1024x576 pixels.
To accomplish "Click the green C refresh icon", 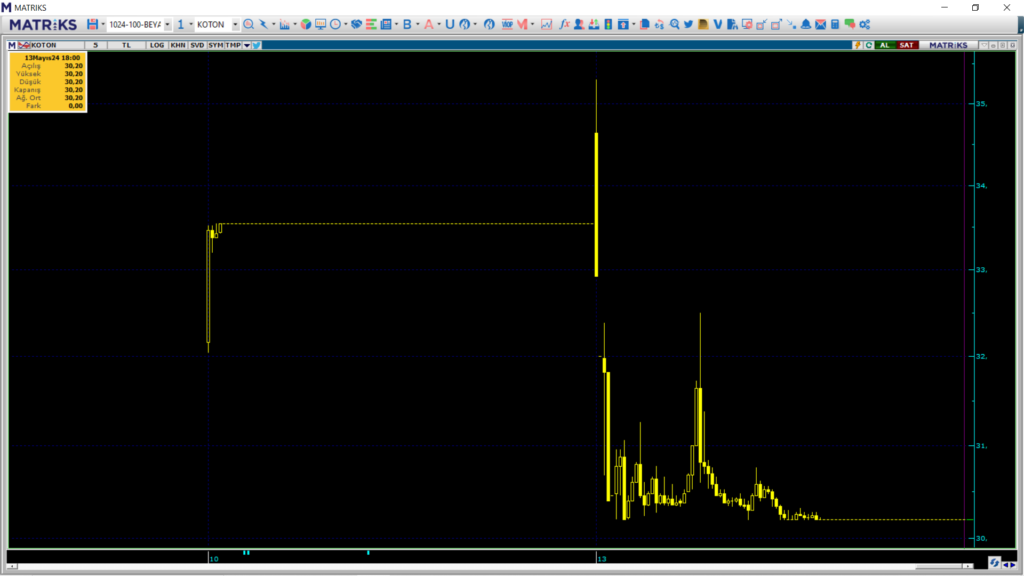I will point(869,45).
